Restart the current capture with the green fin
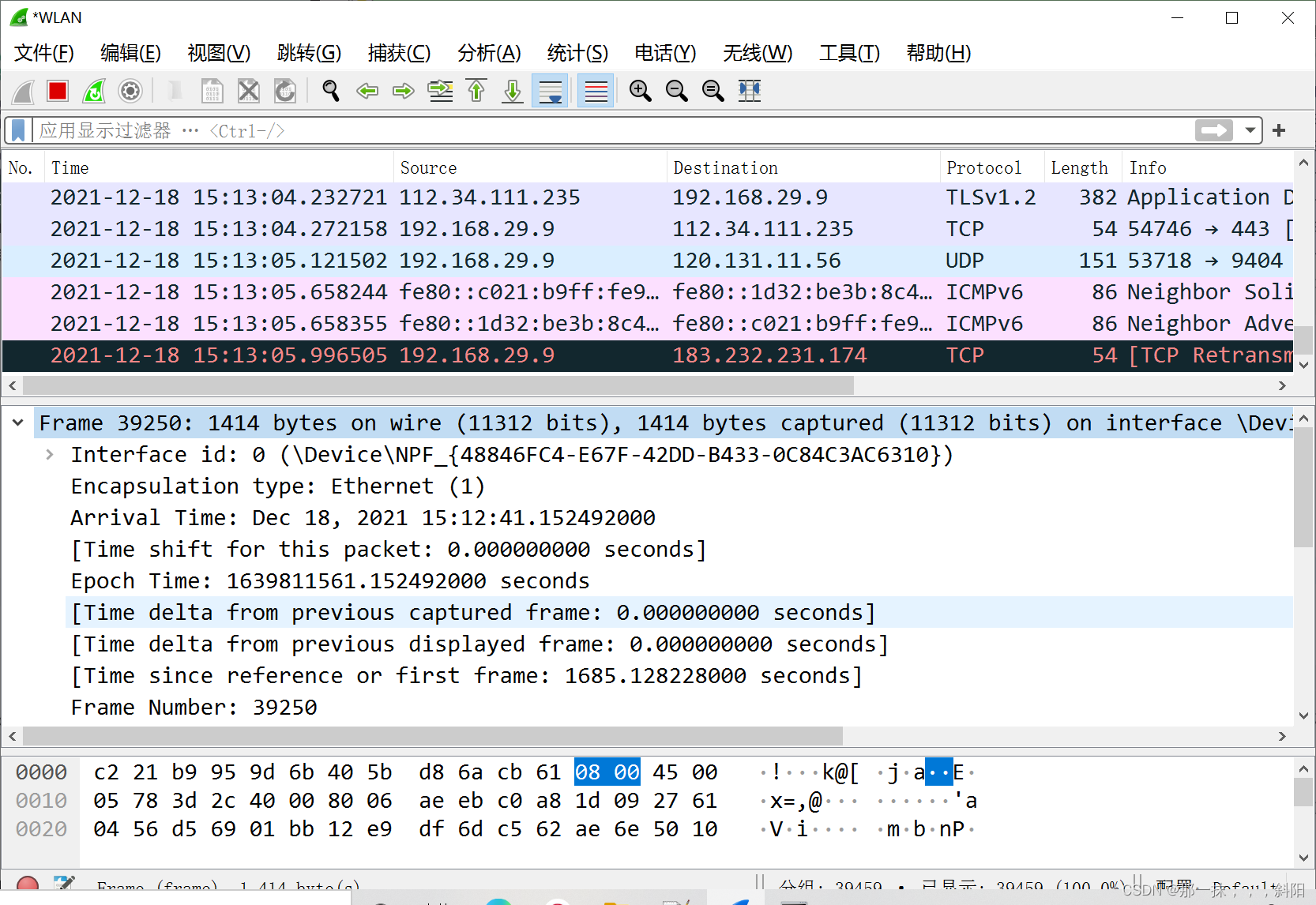Screen dimensions: 1316x905 point(94,92)
